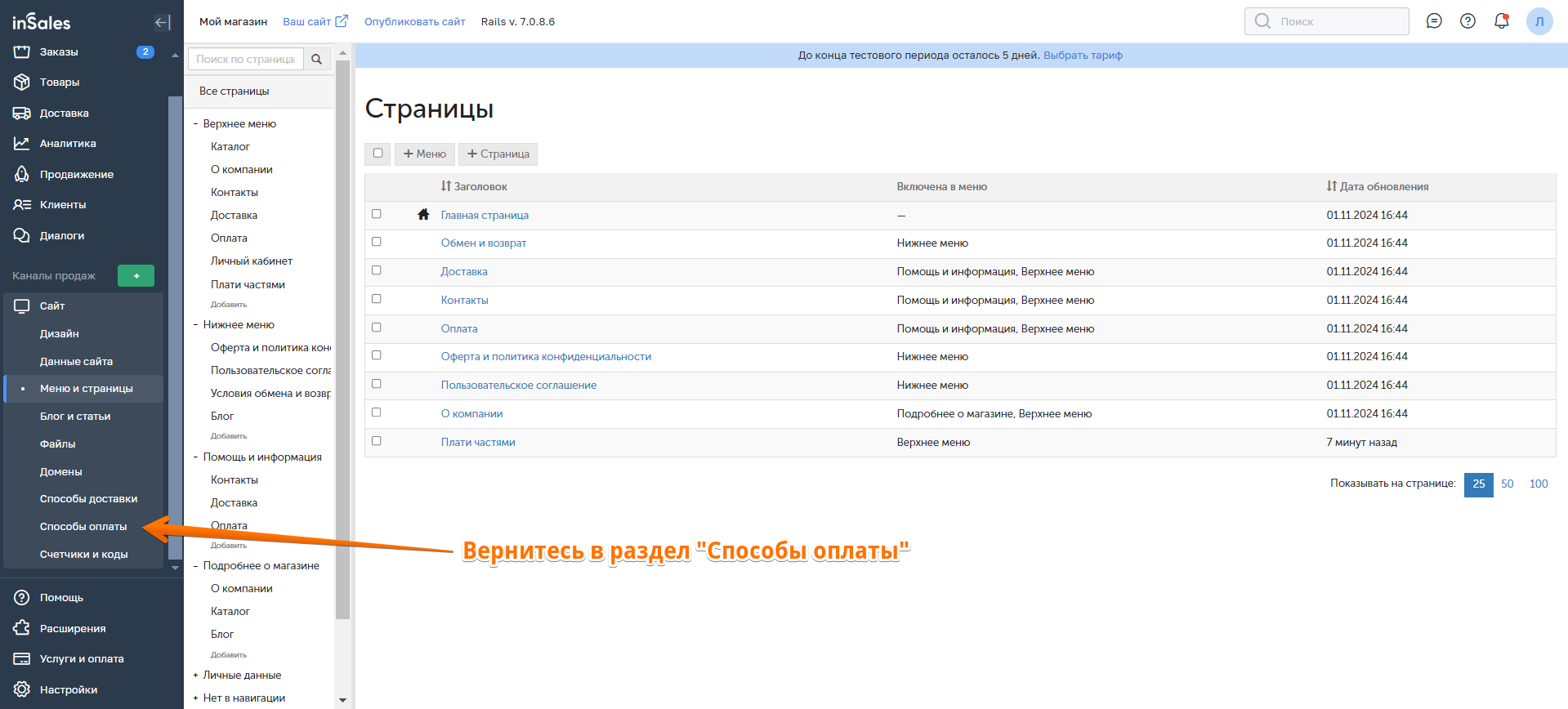Open Способы оплаты in the sidebar

(x=83, y=527)
